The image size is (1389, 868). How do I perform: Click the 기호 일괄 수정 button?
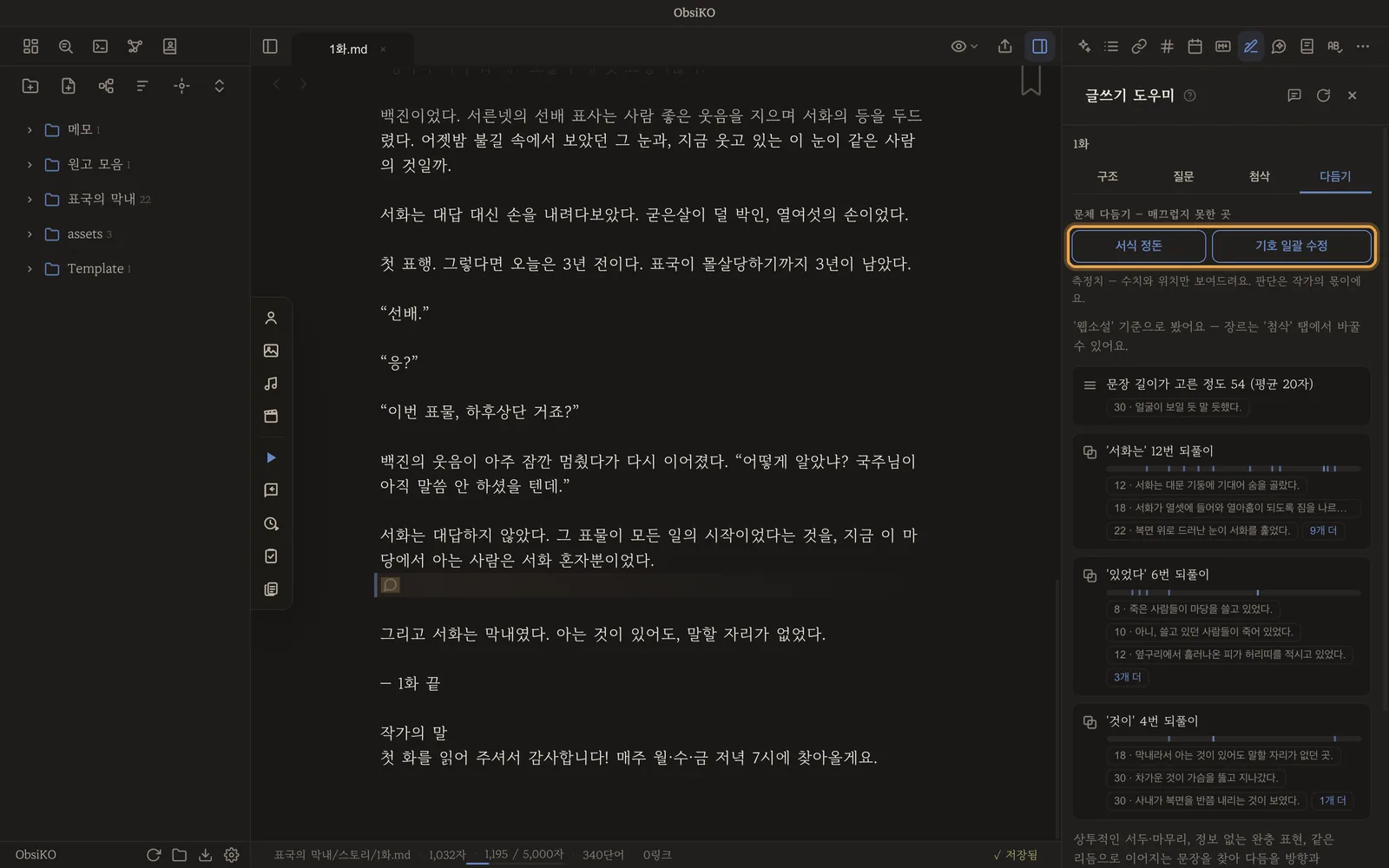1291,247
